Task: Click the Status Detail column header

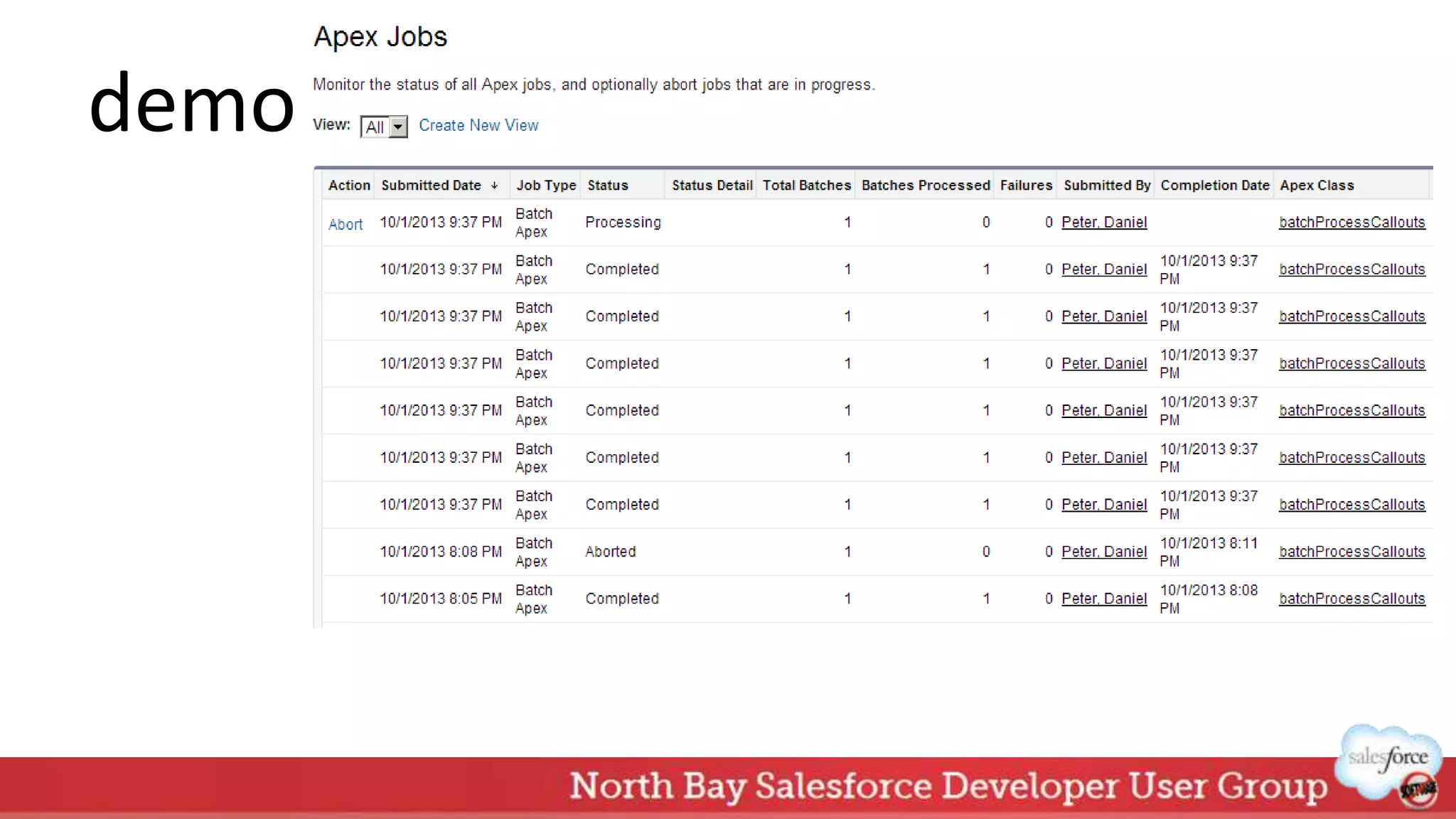Action: 712,186
